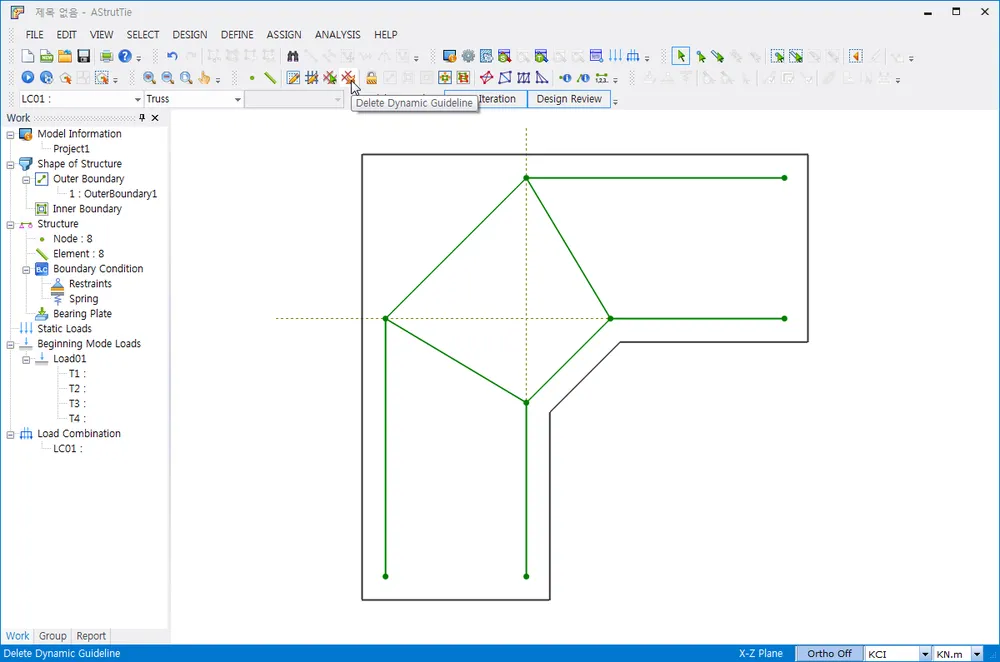Select the Inner Boundary tree item
The width and height of the screenshot is (1000, 662).
(87, 209)
